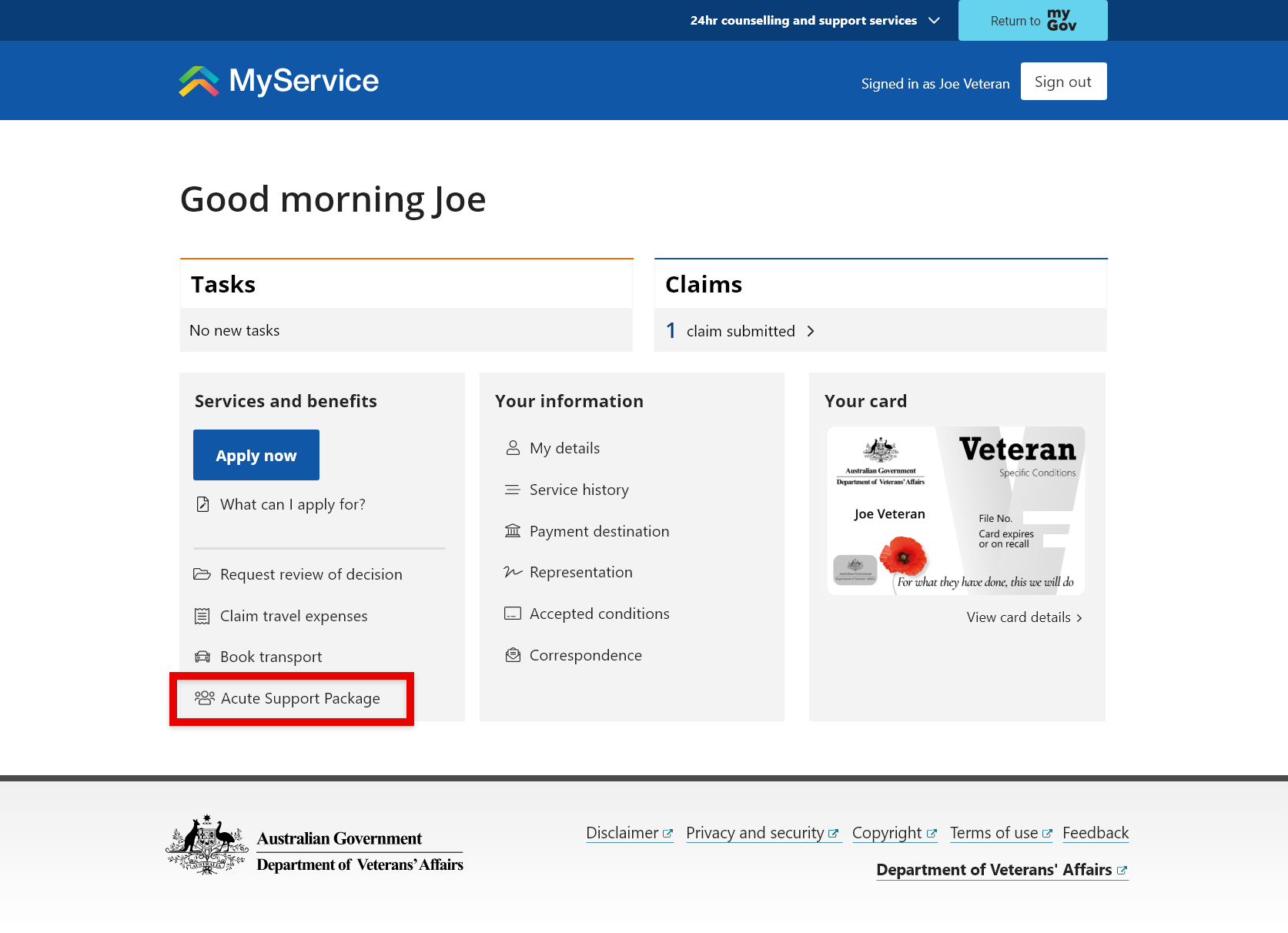Click the car icon beside Book transport
The width and height of the screenshot is (1288, 933).
click(202, 657)
